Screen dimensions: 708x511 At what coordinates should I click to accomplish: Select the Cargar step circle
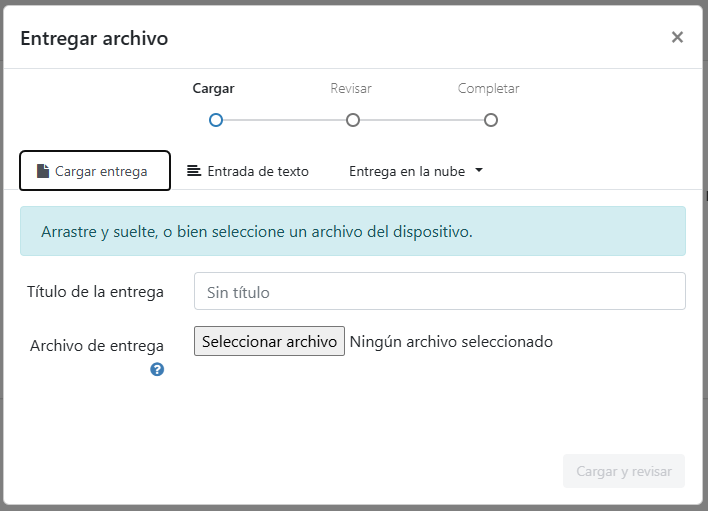[x=215, y=120]
